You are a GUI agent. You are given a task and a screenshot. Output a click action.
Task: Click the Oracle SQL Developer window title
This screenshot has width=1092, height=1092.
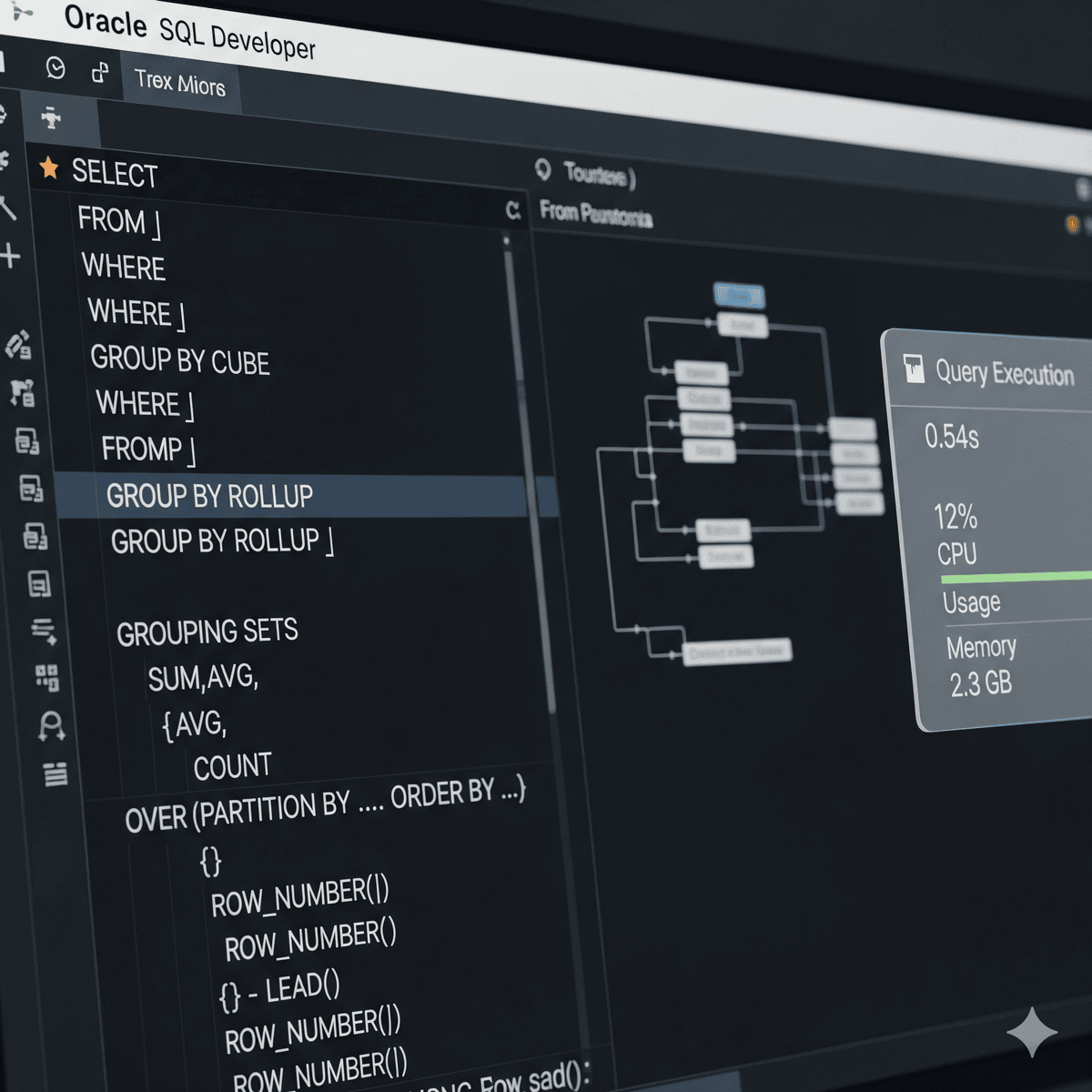click(190, 31)
